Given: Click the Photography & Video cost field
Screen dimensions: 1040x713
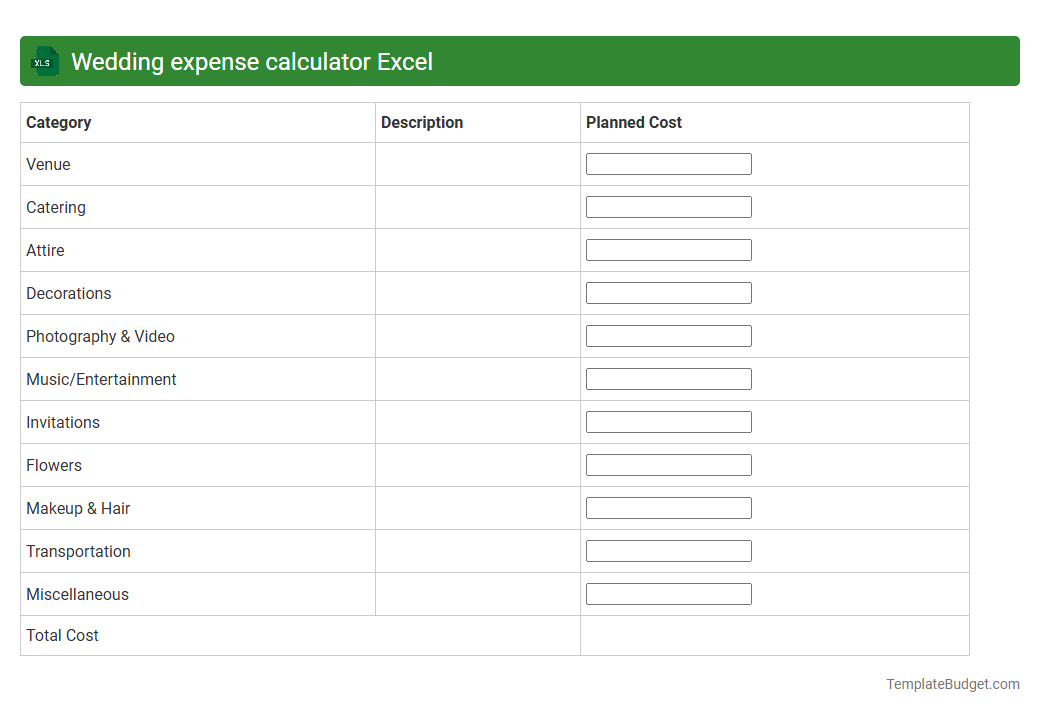Looking at the screenshot, I should tap(668, 335).
